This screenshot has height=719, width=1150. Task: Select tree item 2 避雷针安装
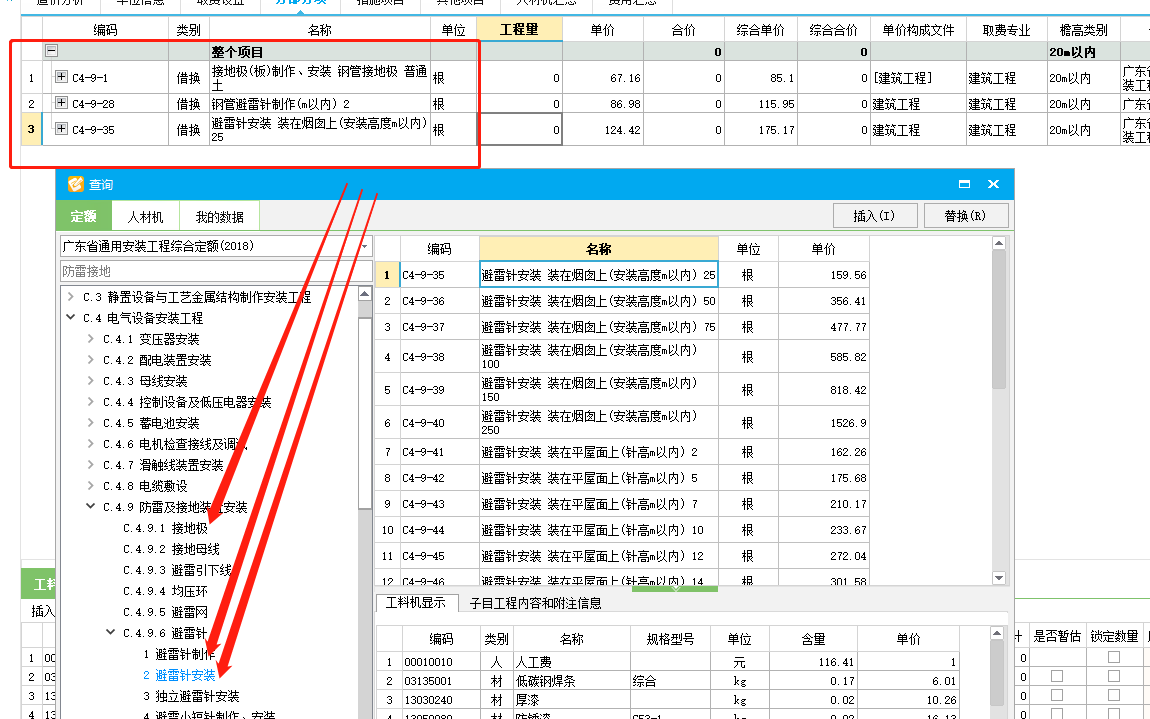(179, 675)
